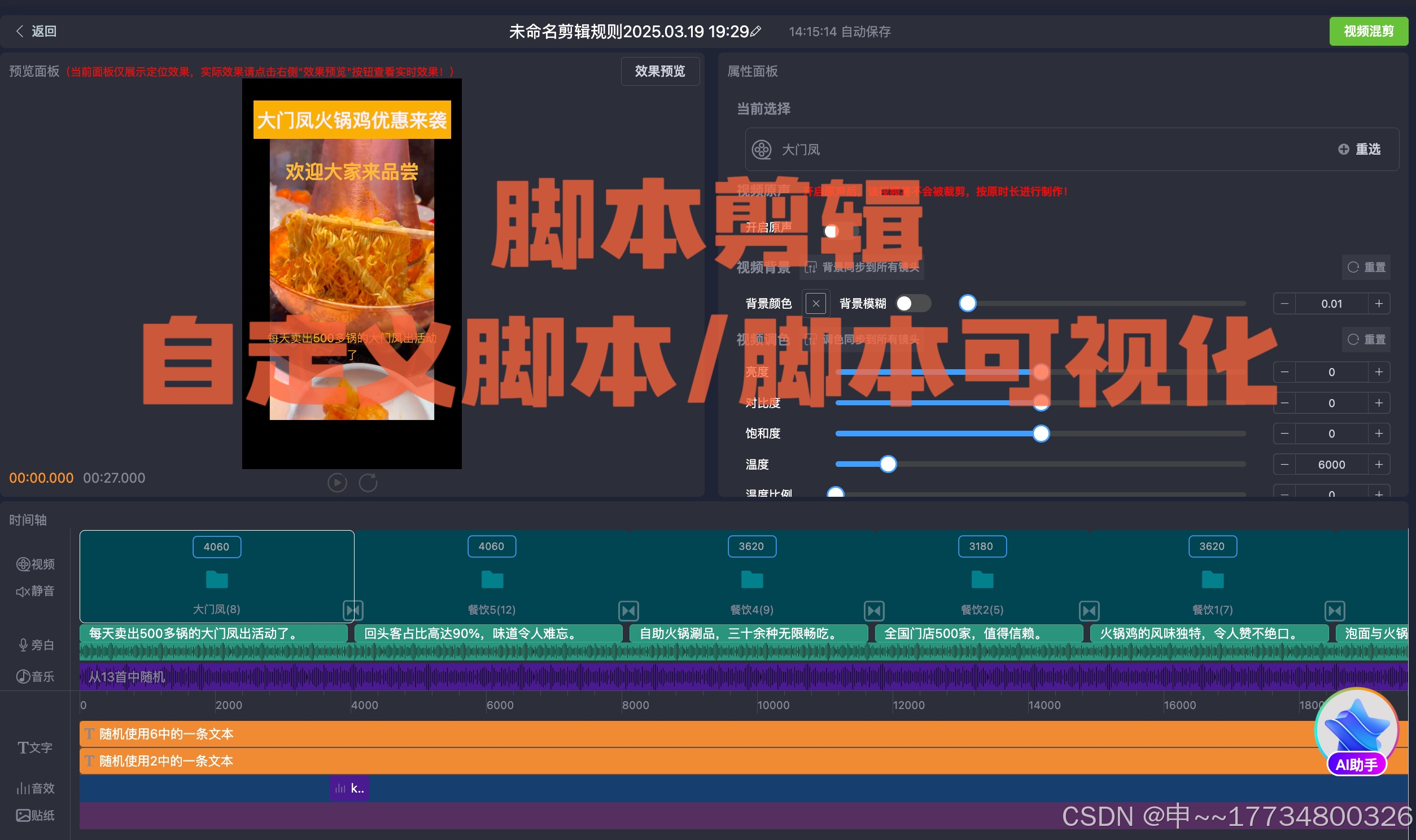Toggle the 开启原声 switch
Image resolution: width=1416 pixels, height=840 pixels.
[x=842, y=231]
